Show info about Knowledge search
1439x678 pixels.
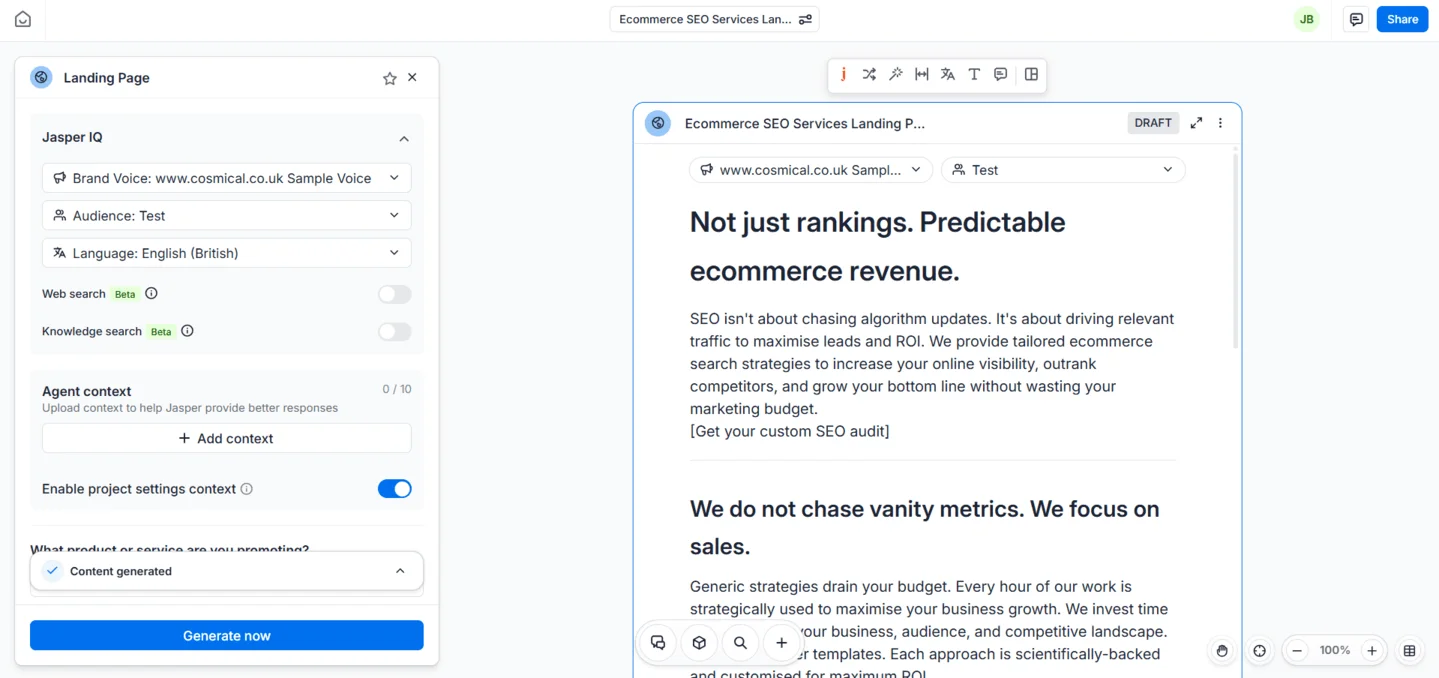(x=187, y=331)
